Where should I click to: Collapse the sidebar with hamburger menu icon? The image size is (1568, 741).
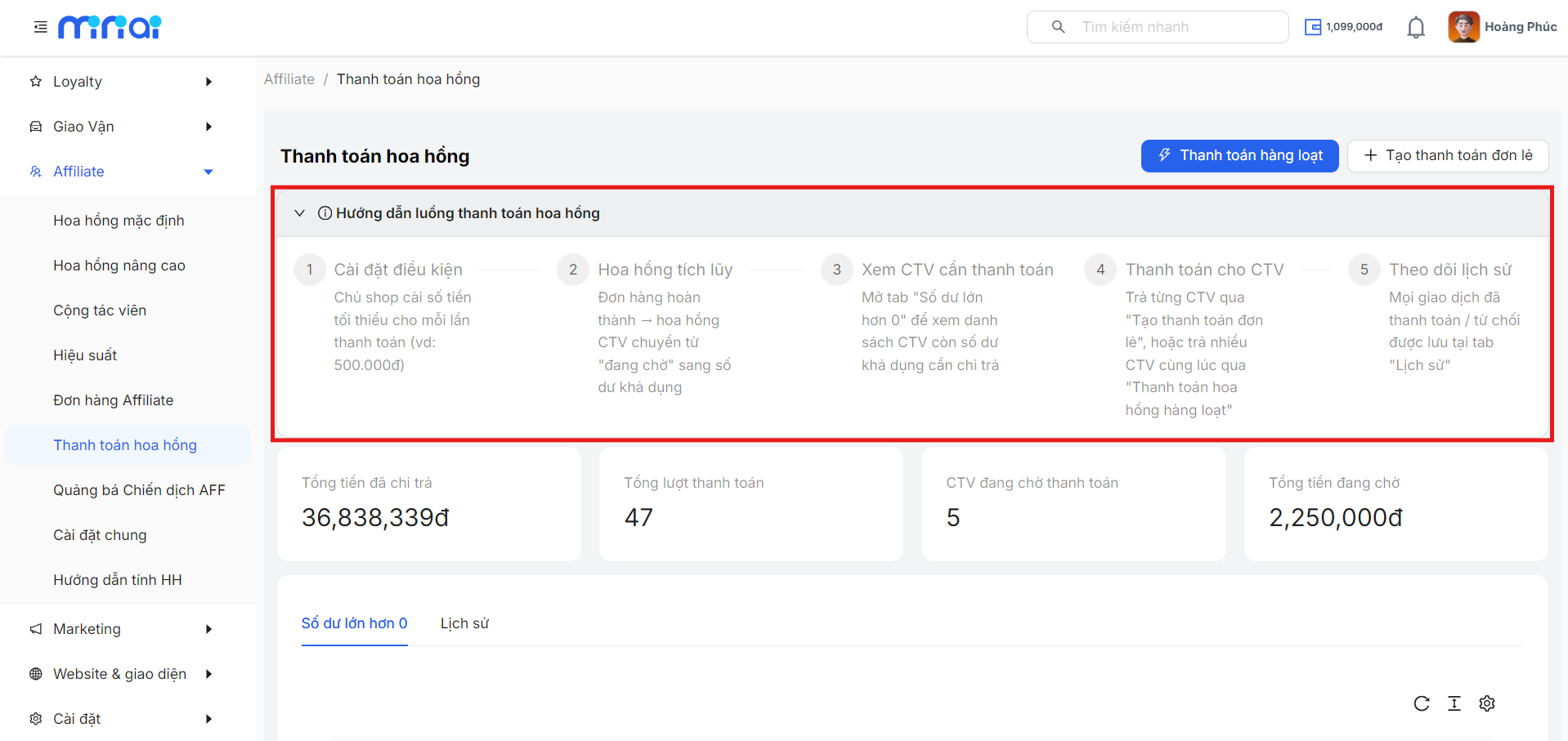[40, 27]
